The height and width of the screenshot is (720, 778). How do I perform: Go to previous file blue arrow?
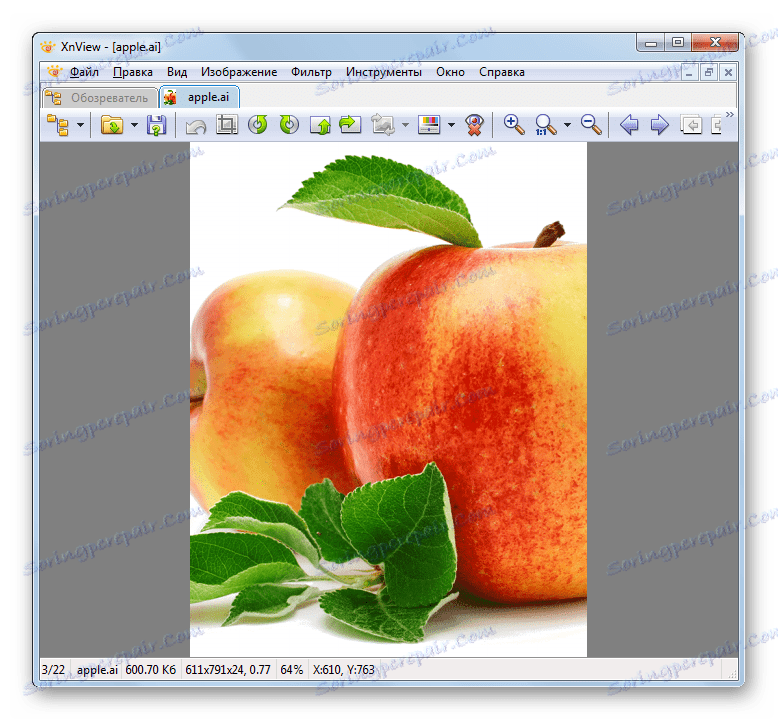click(x=629, y=125)
